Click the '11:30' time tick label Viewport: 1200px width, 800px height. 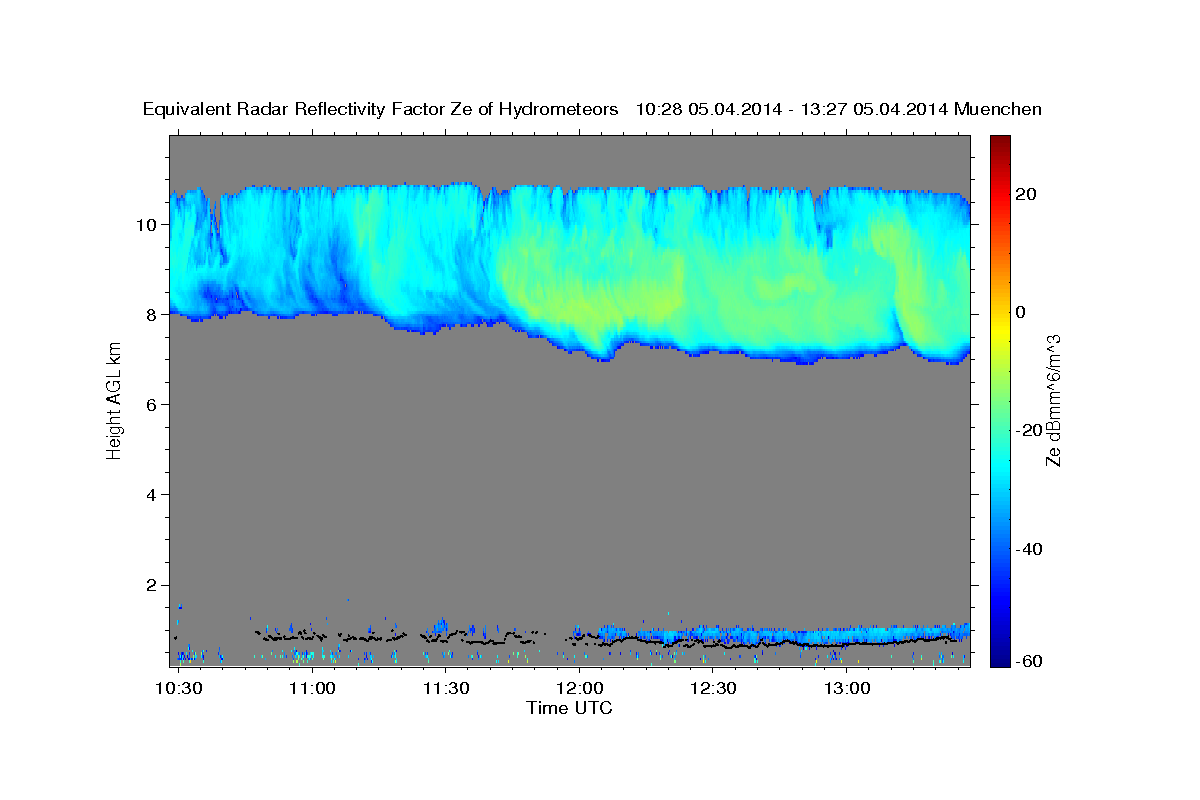[447, 689]
